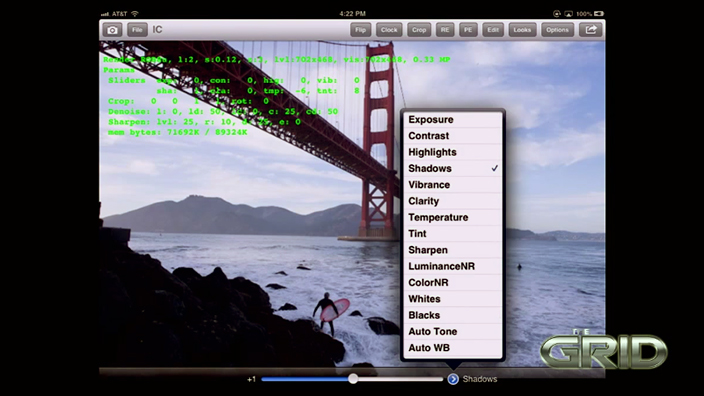704x396 pixels.
Task: Pick Auto Tone in the popup menu
Action: [x=453, y=331]
